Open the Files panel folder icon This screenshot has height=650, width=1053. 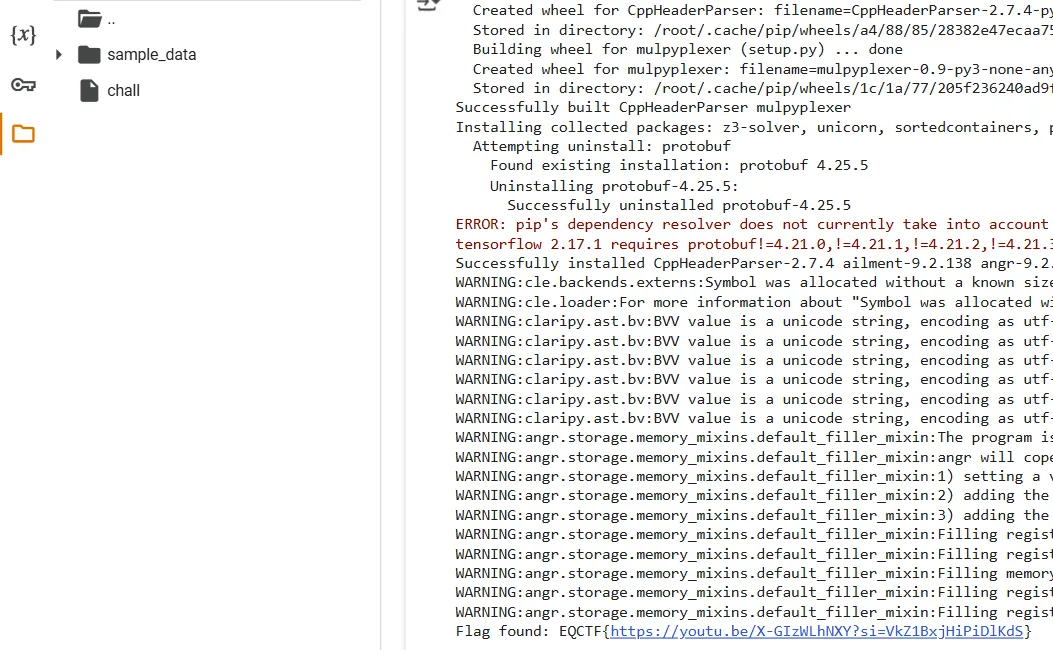point(24,134)
